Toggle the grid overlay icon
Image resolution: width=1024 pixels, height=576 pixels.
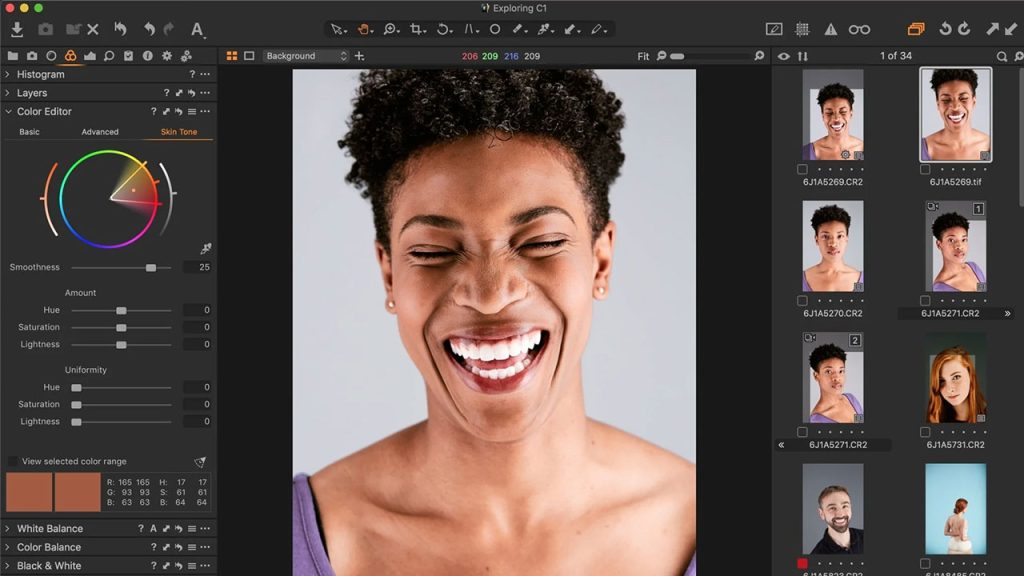click(802, 30)
